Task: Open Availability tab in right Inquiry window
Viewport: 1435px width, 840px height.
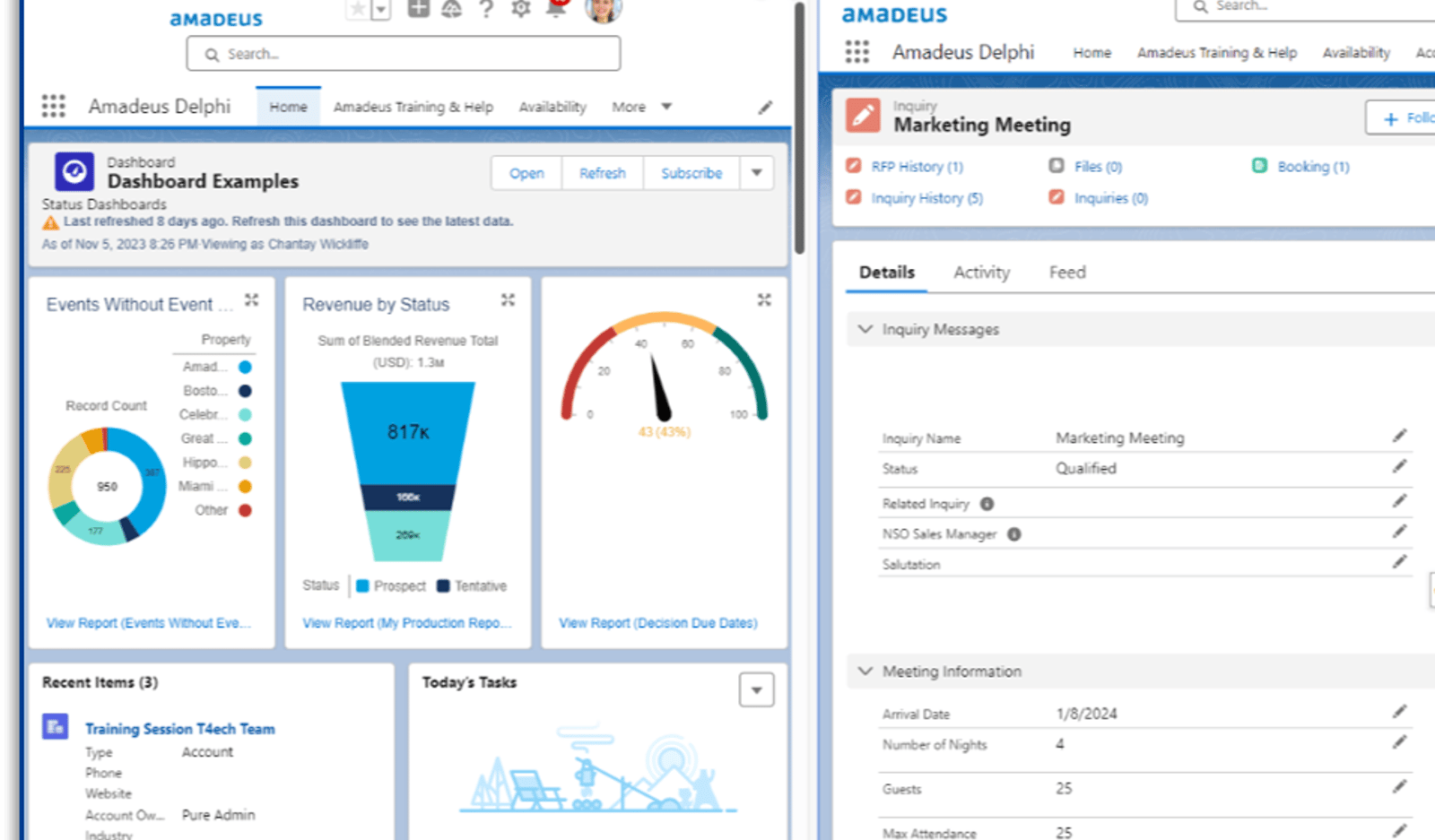Action: tap(1356, 53)
